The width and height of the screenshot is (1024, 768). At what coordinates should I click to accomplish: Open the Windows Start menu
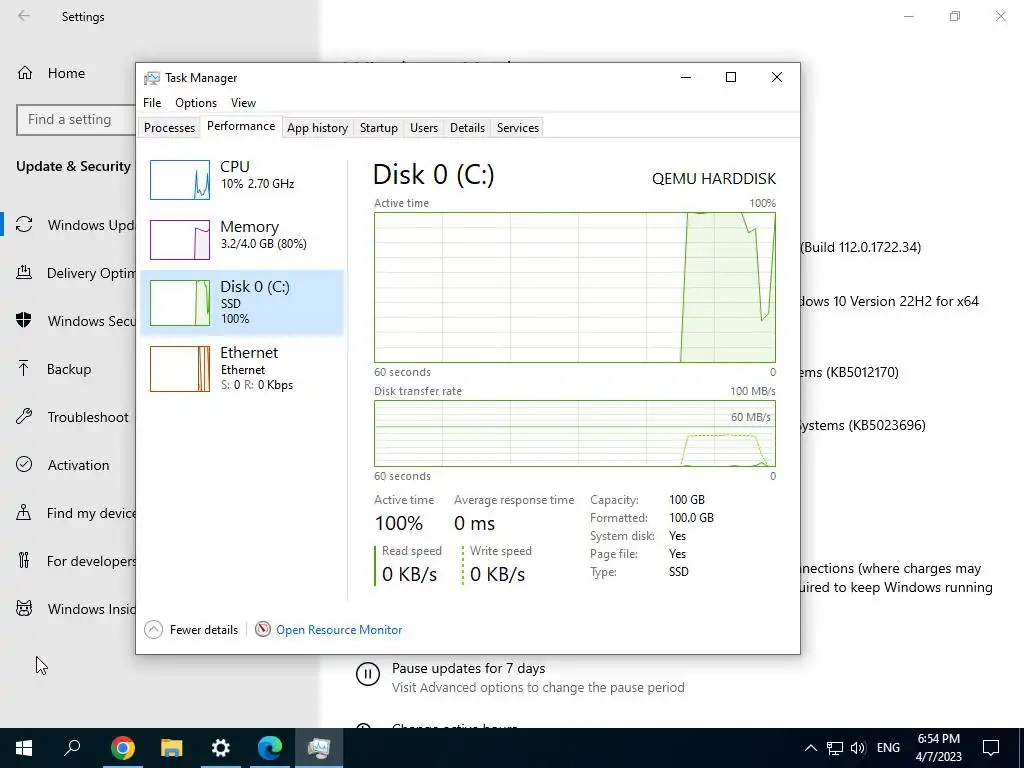24,748
